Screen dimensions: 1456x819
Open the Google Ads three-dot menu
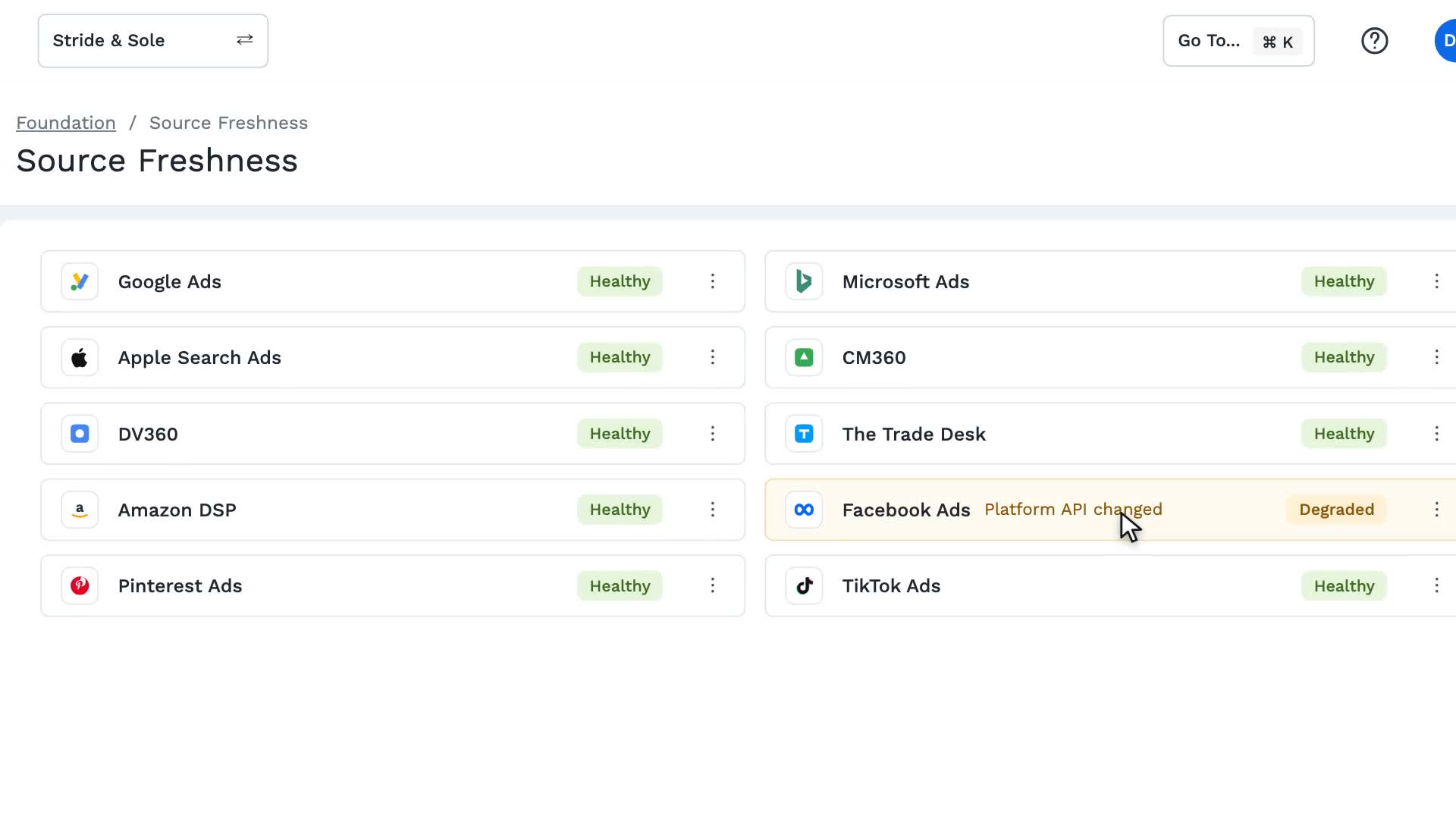pyautogui.click(x=712, y=281)
